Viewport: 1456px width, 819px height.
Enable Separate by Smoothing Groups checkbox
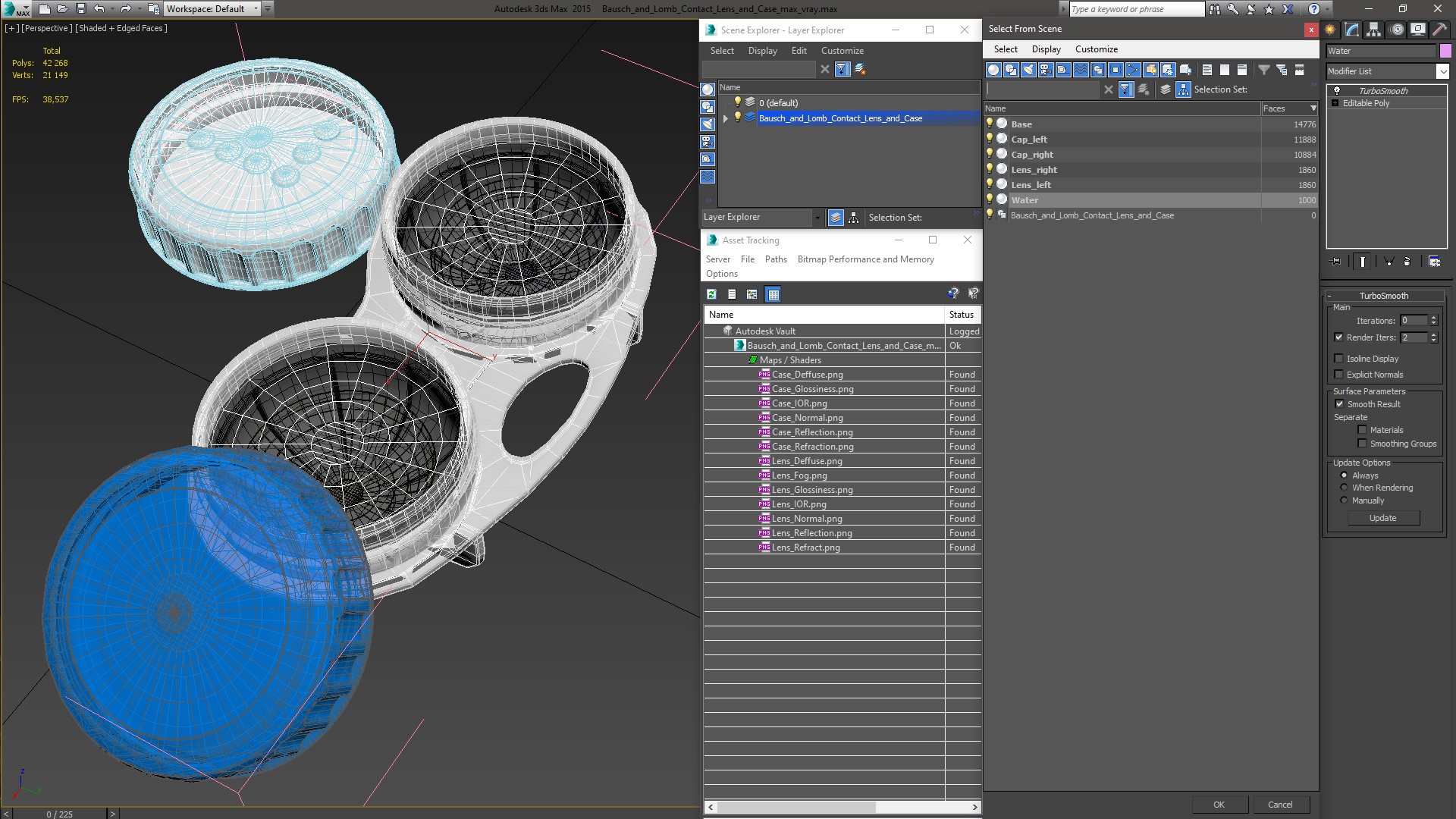[x=1362, y=444]
